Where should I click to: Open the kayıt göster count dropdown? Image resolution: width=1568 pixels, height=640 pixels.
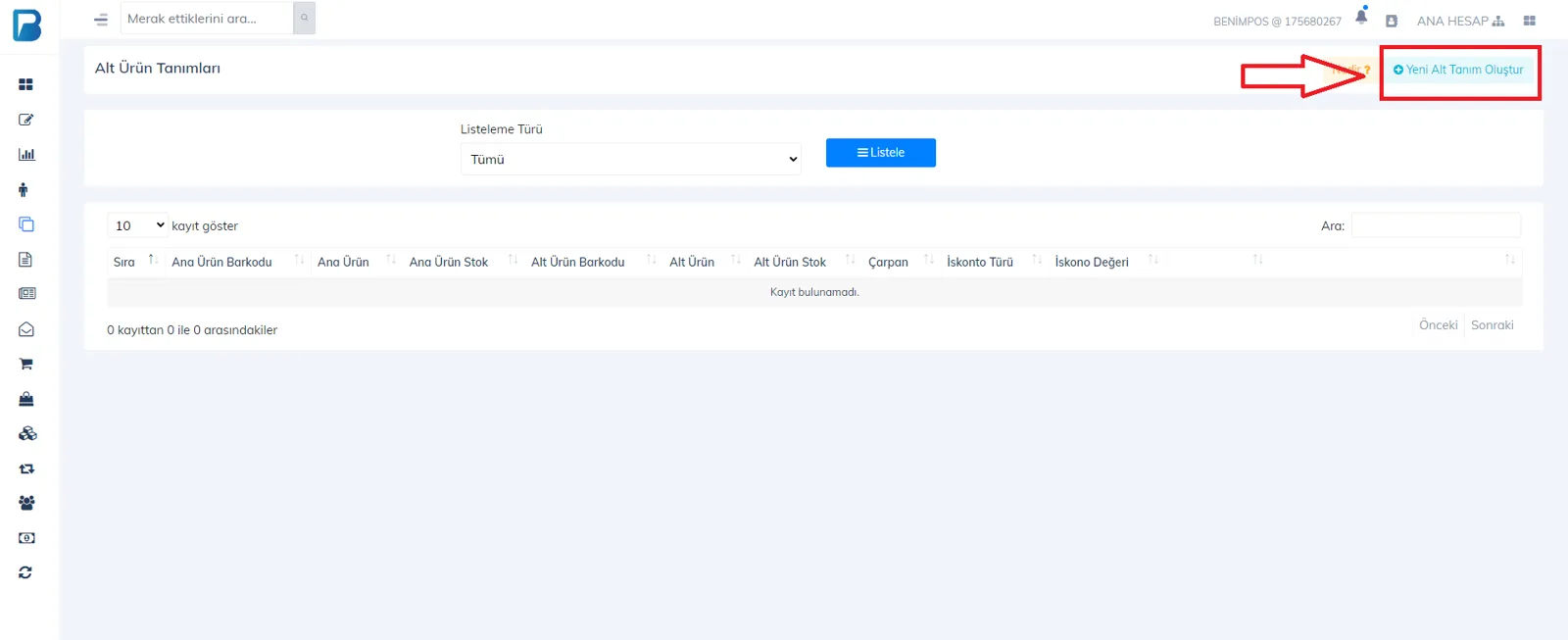[x=138, y=225]
